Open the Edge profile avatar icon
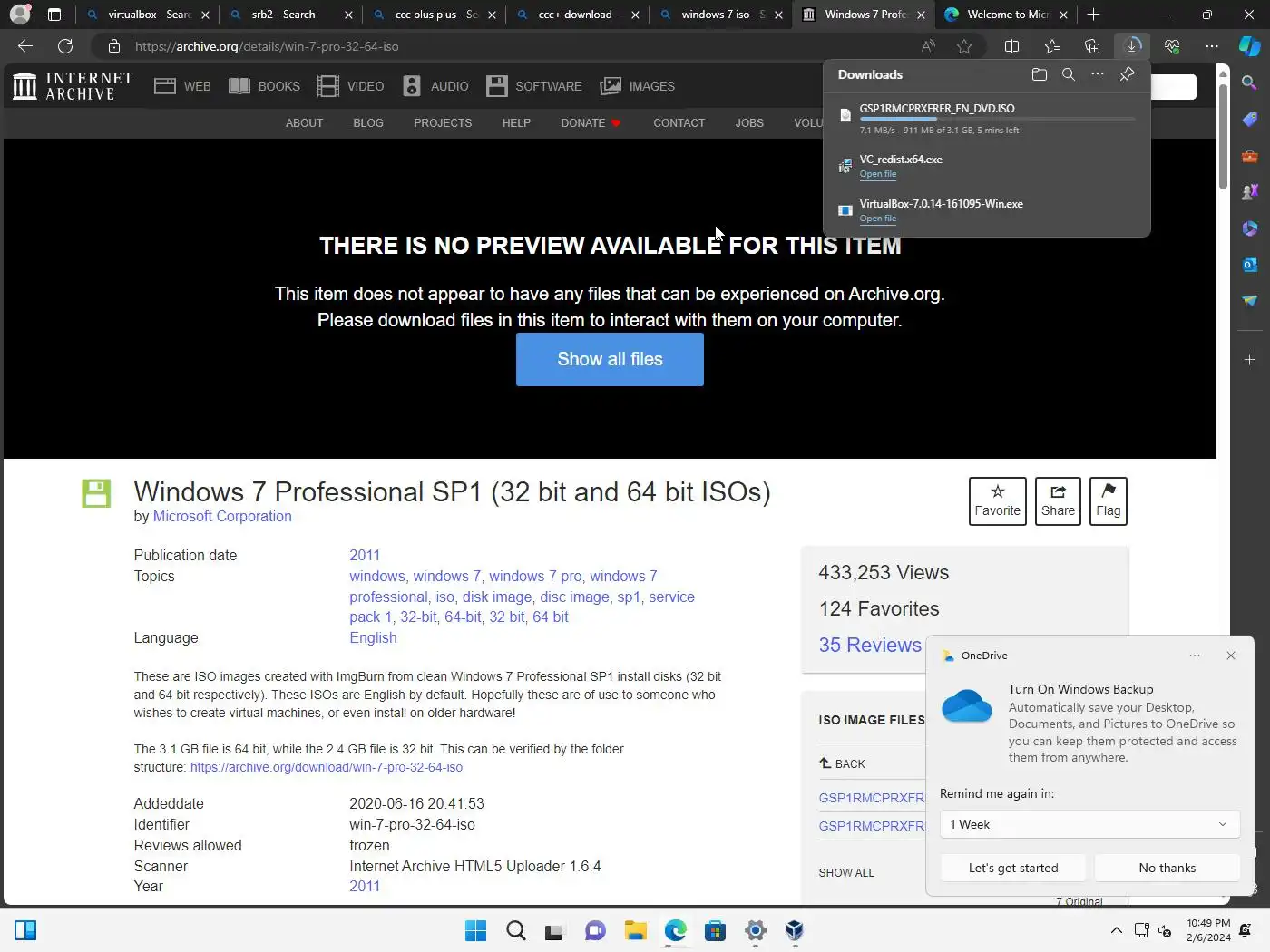Image resolution: width=1270 pixels, height=952 pixels. [19, 15]
